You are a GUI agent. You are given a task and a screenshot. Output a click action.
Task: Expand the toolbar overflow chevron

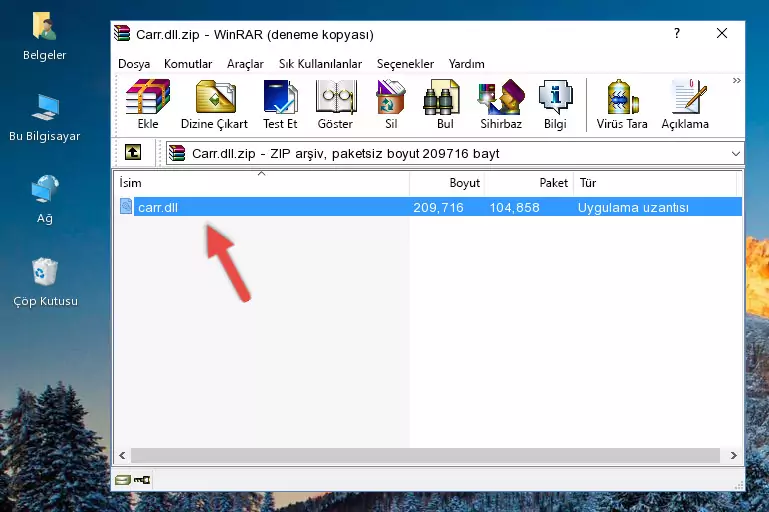pos(736,80)
